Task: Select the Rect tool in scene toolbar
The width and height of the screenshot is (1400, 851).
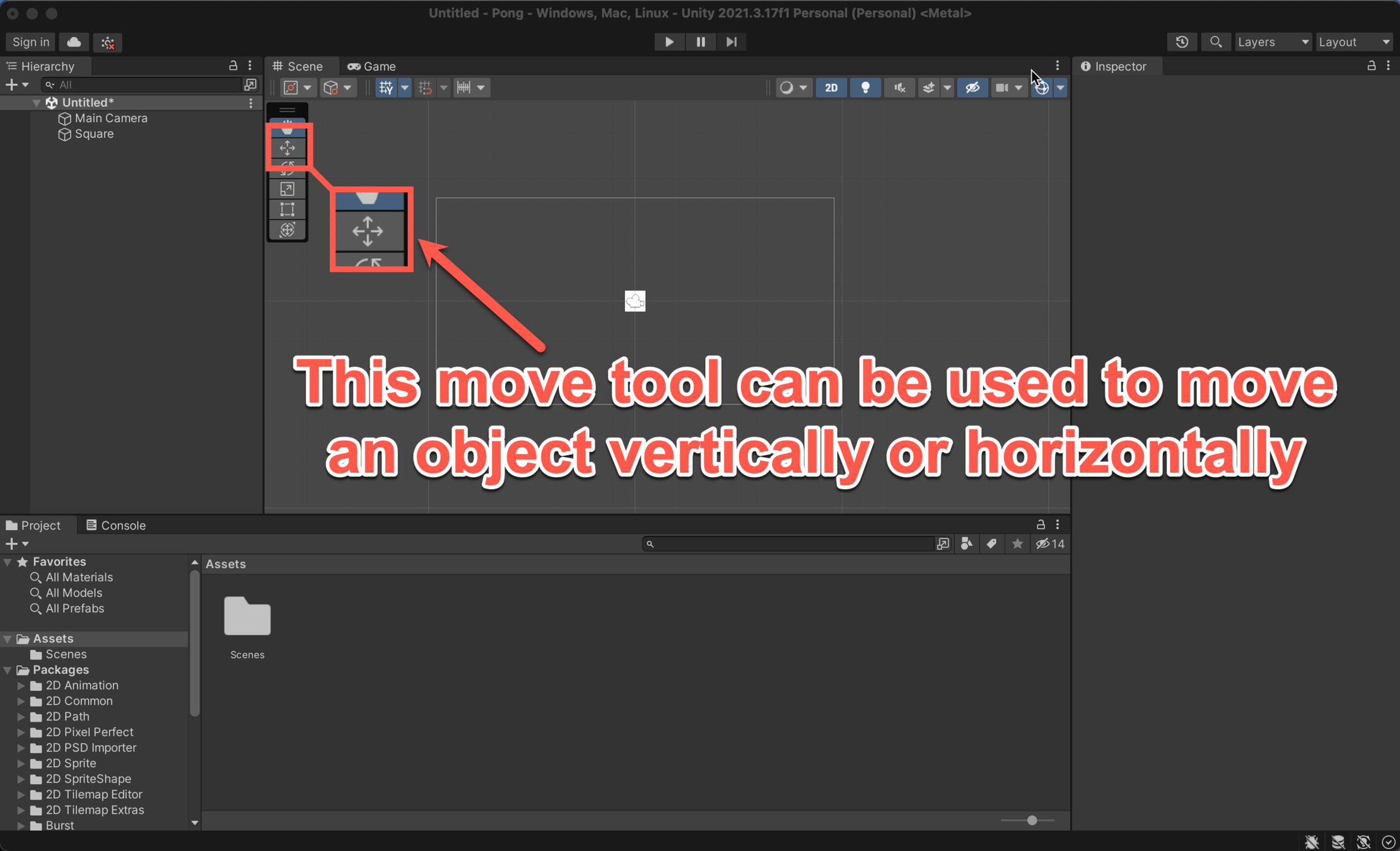Action: coord(288,209)
